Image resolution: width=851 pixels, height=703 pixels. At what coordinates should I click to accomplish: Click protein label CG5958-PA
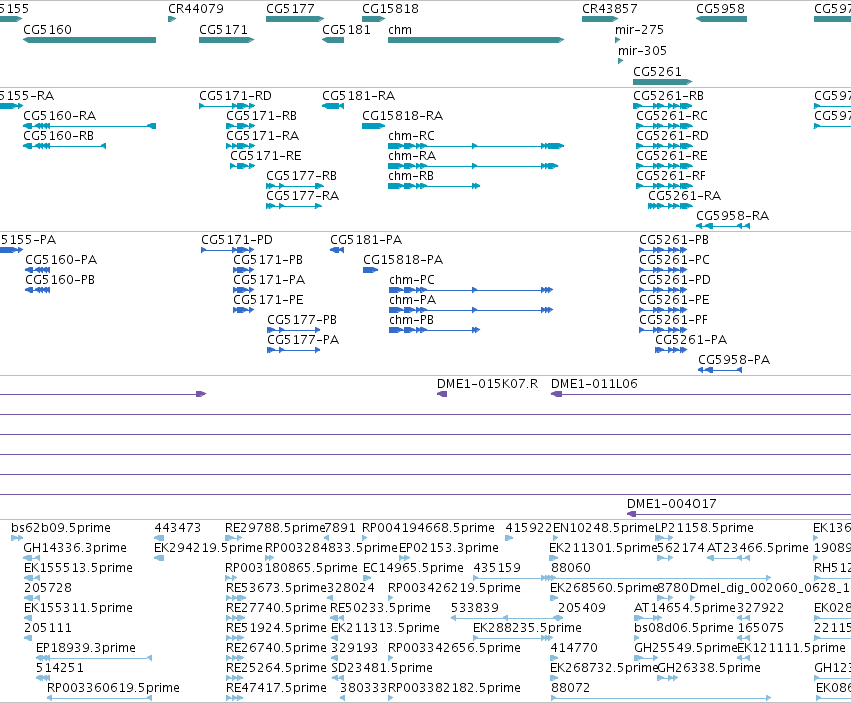[x=734, y=360]
